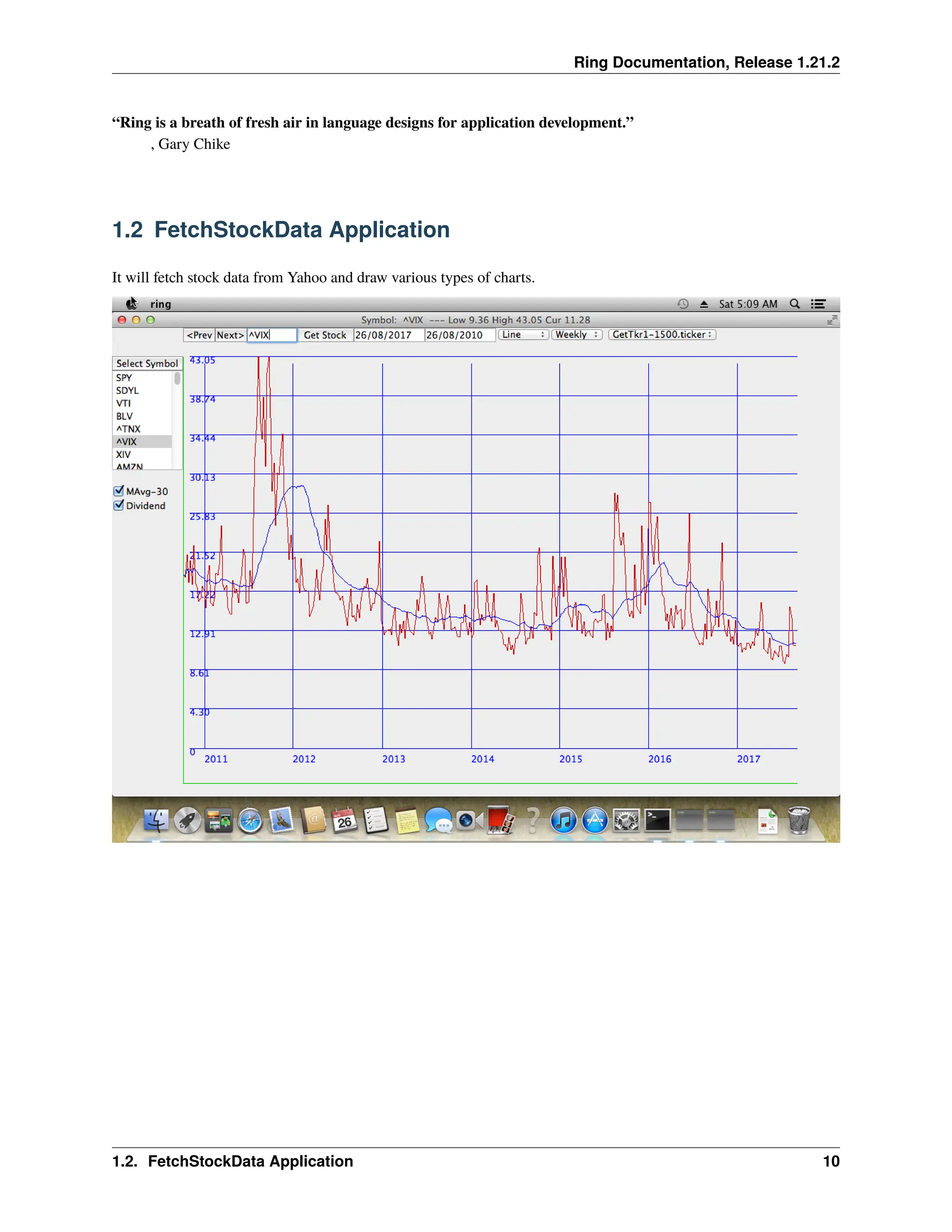The width and height of the screenshot is (952, 1232).
Task: Open the Trash in the dock
Action: point(799,821)
